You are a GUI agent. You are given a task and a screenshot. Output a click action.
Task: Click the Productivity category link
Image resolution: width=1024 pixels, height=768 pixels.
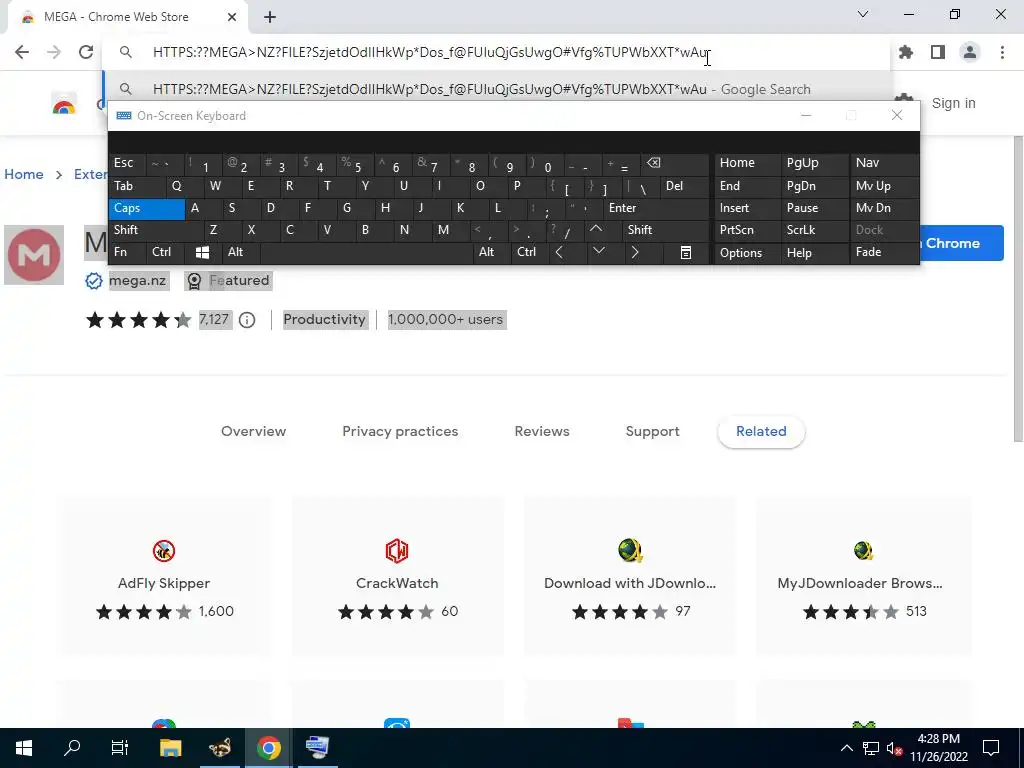point(325,319)
